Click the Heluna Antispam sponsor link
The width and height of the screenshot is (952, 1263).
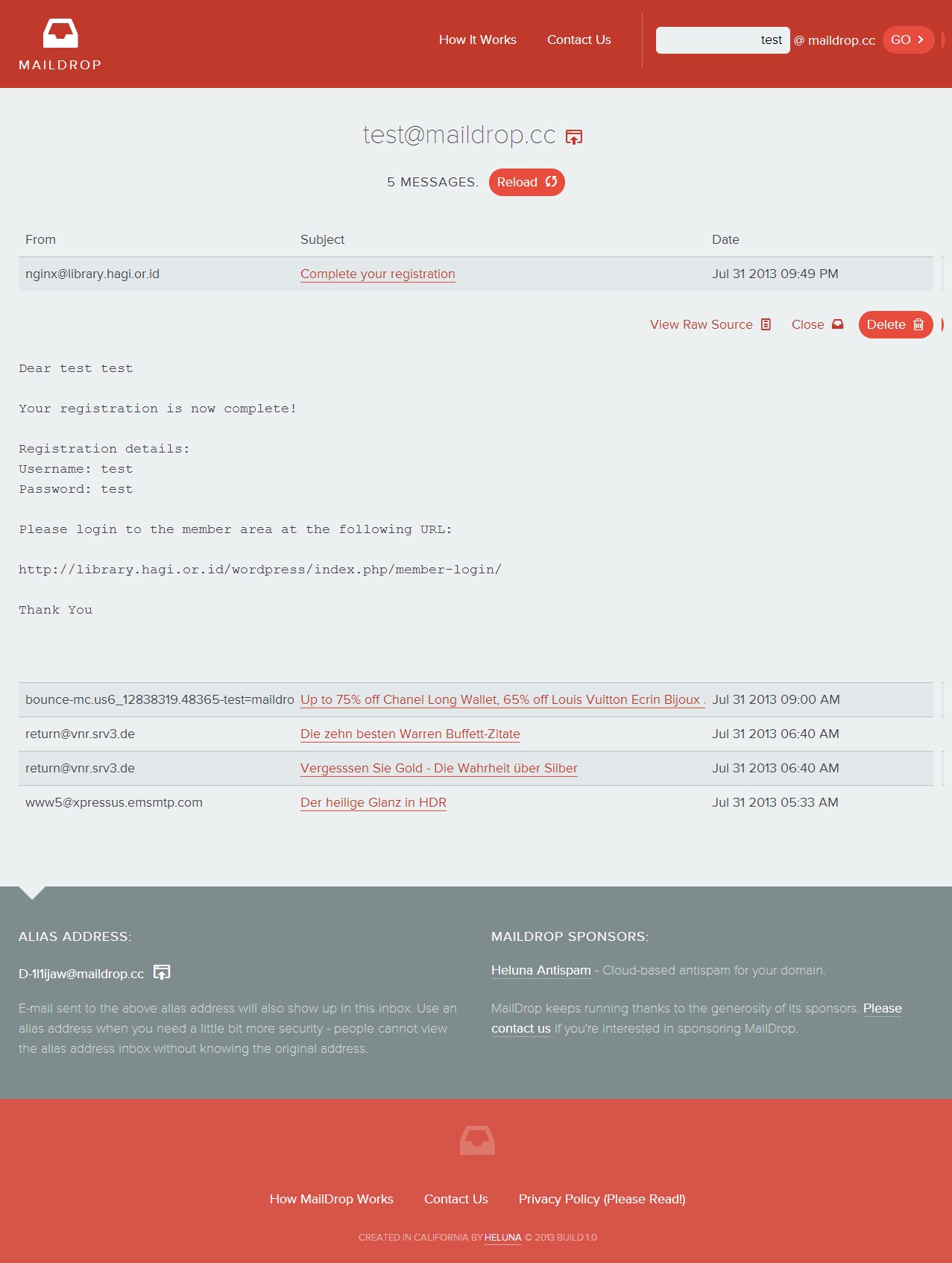pos(540,970)
